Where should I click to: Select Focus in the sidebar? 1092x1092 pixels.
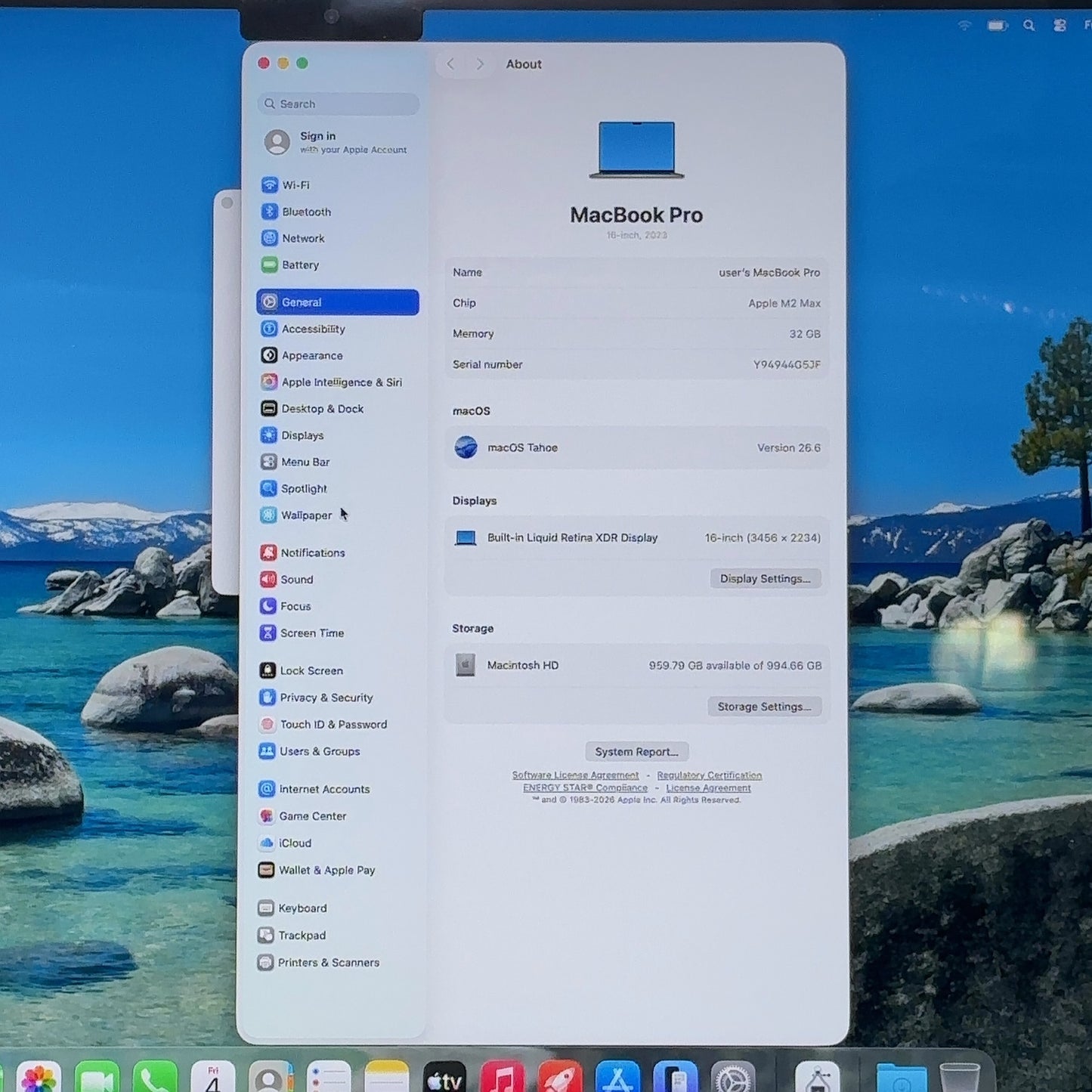(x=337, y=606)
